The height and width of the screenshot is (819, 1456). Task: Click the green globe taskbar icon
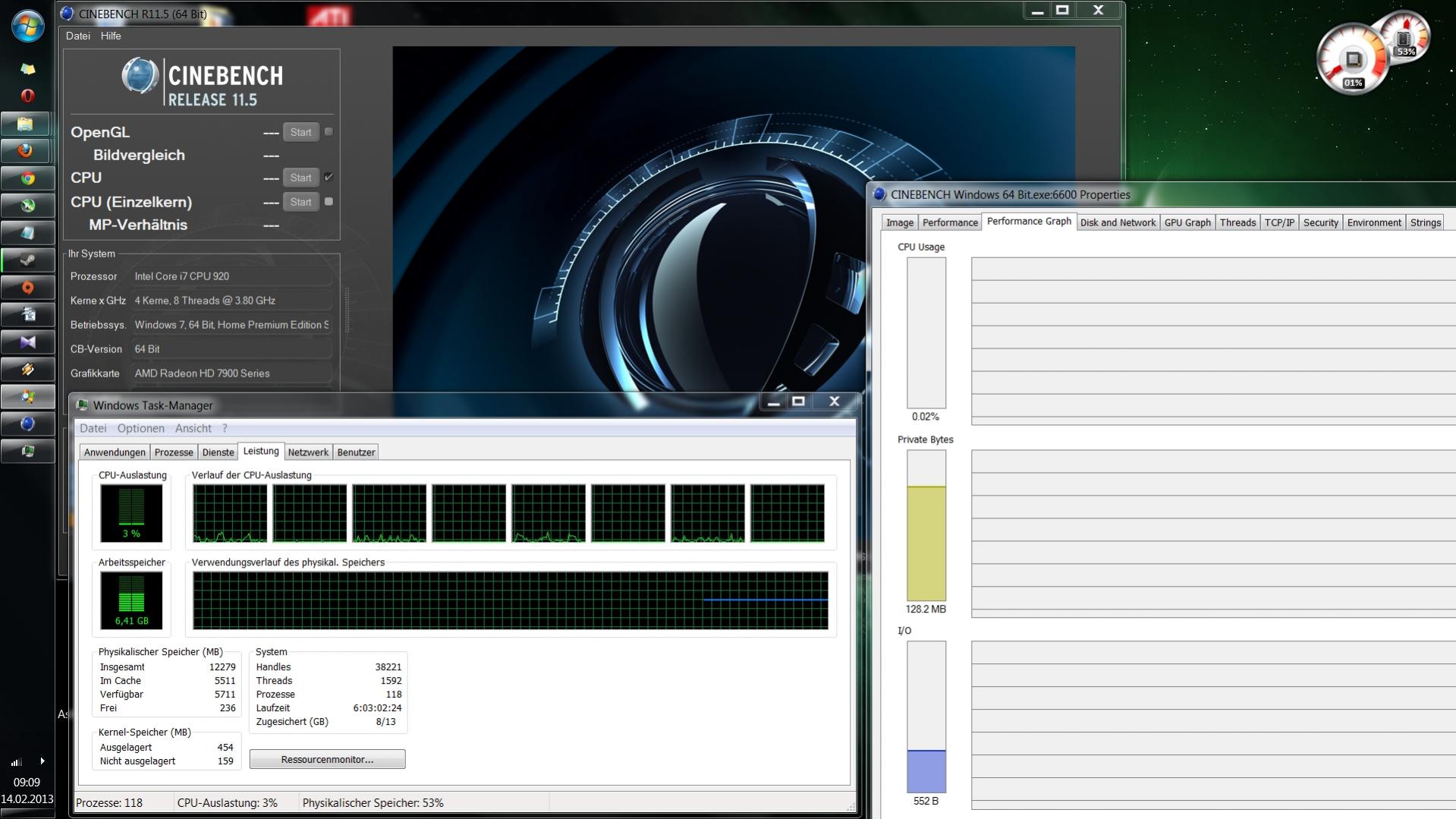click(x=27, y=206)
